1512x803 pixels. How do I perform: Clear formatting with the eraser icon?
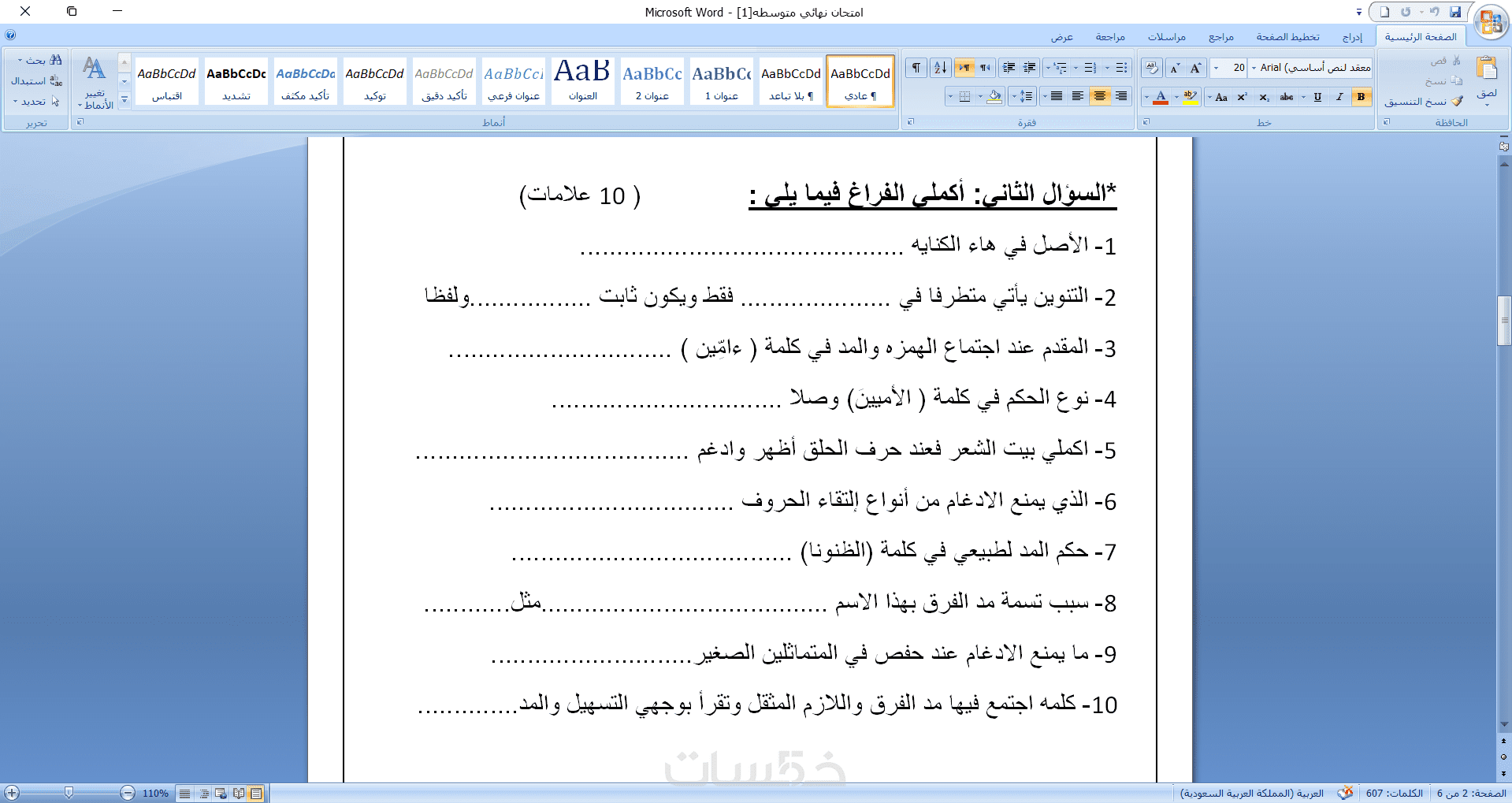click(x=1152, y=68)
